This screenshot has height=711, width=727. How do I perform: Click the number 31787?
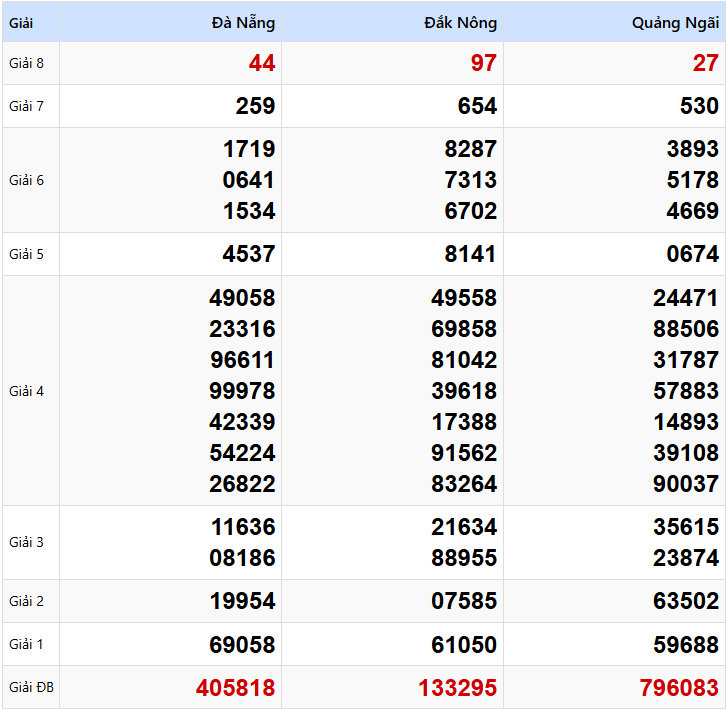pyautogui.click(x=686, y=360)
